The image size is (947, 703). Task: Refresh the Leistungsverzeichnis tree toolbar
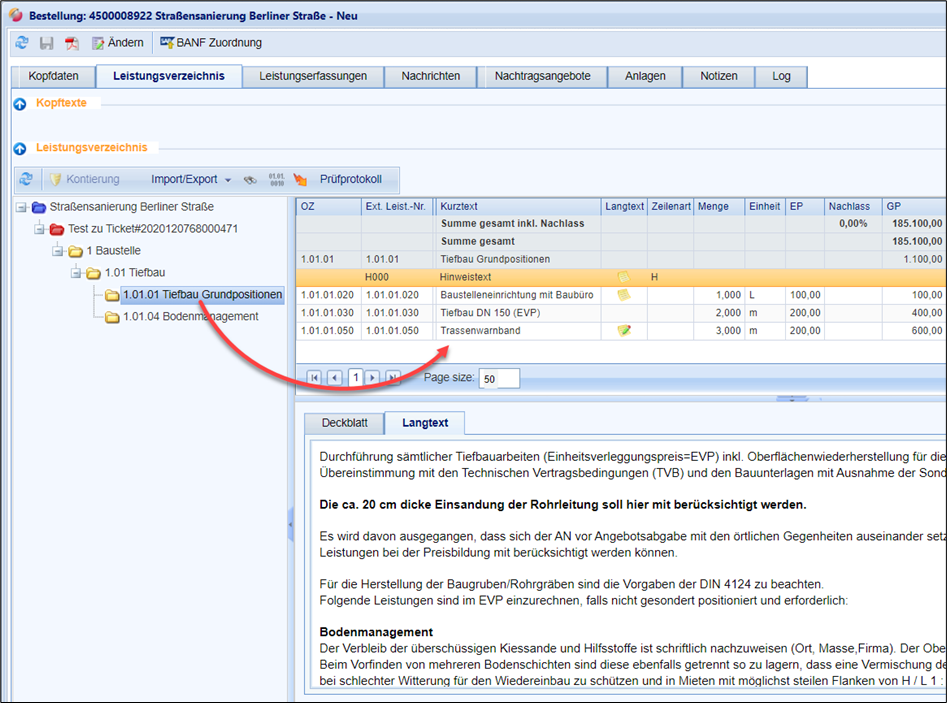click(27, 180)
